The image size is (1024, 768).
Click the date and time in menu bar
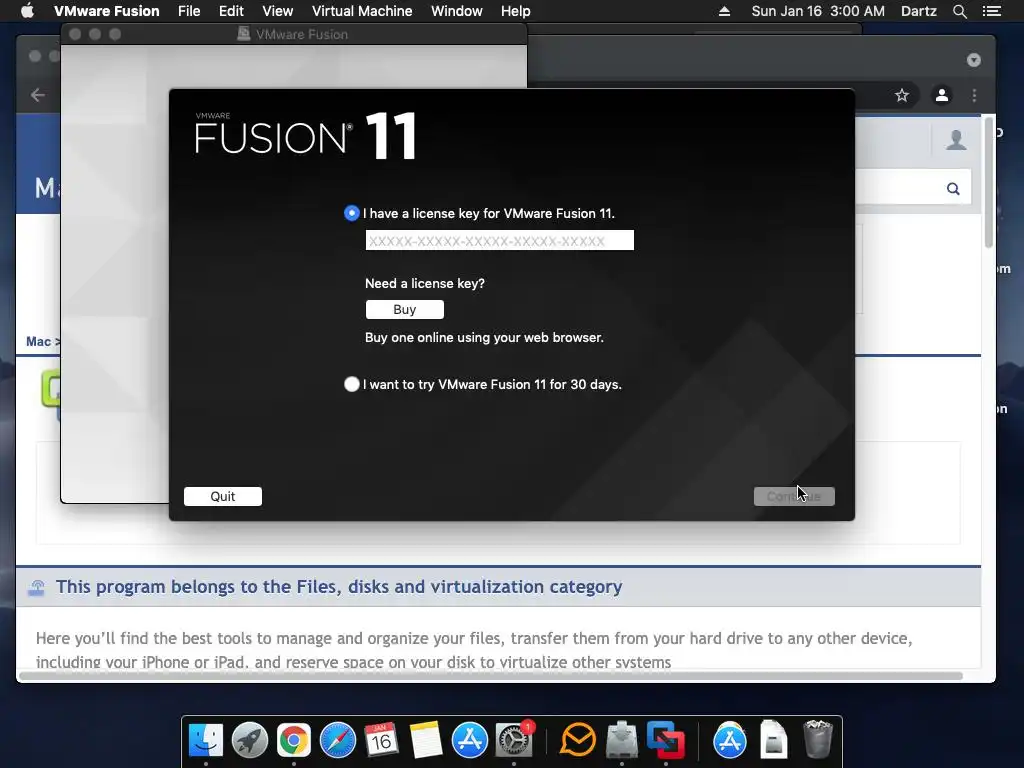[x=818, y=11]
